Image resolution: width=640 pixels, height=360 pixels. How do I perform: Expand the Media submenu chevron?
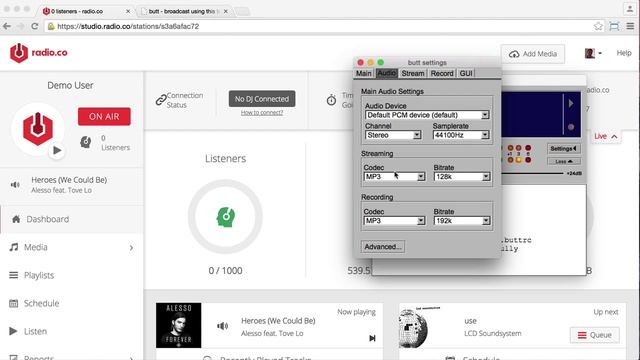[131, 248]
